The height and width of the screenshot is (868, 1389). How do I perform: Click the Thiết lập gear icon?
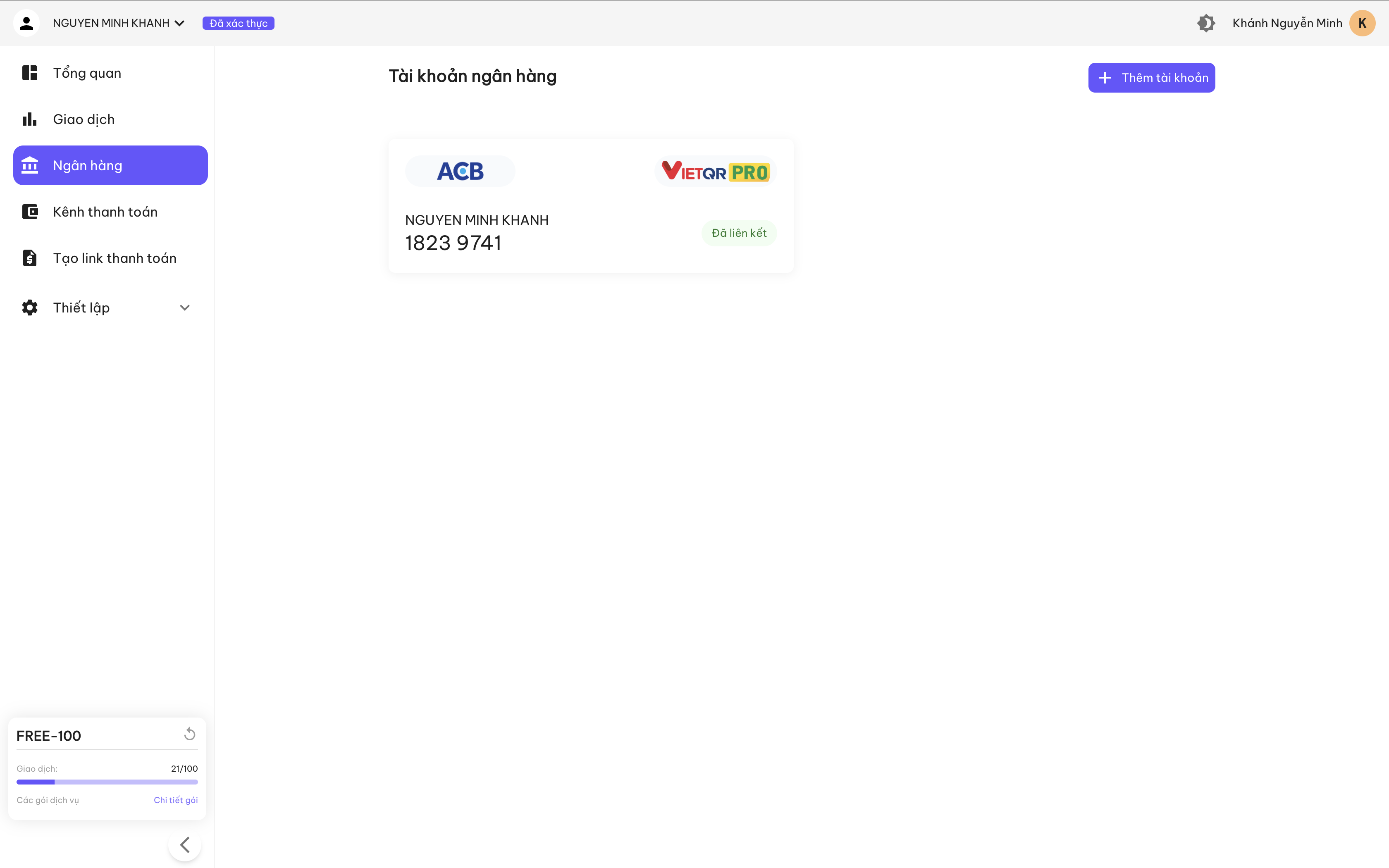[x=29, y=307]
